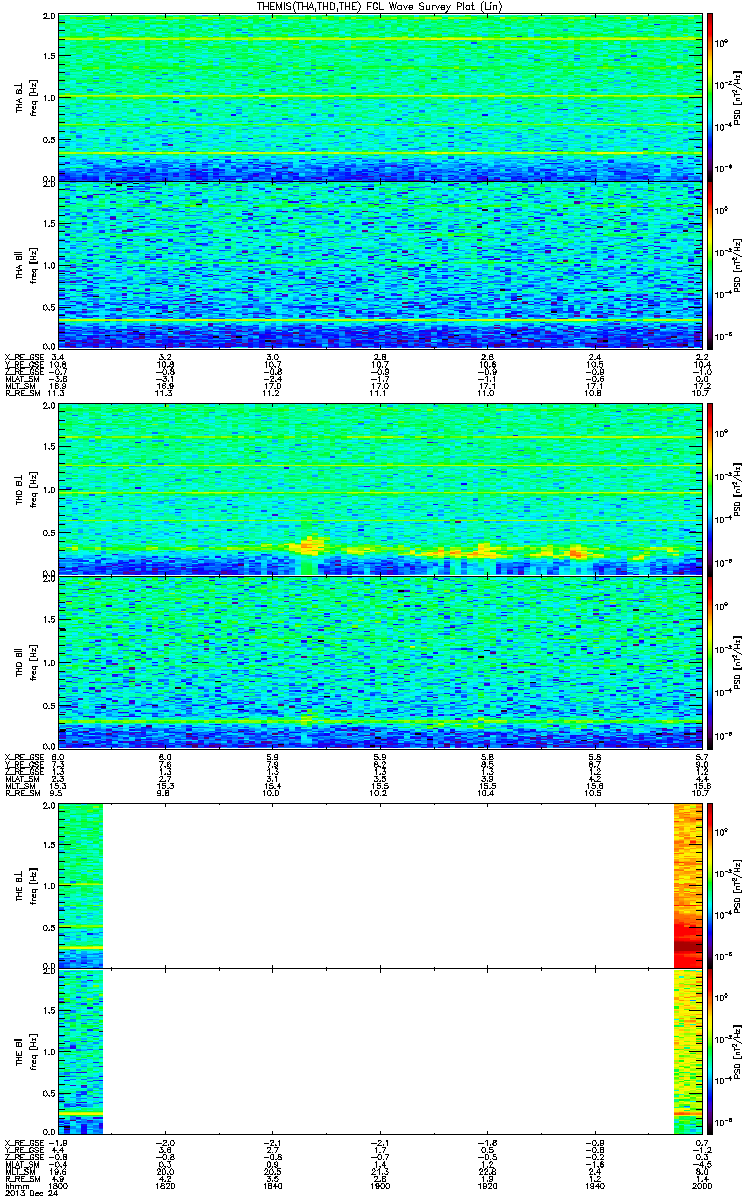Screen dimensions: 750x1200
Task: Click the THA B-perpendicular PSD color bar
Action: [711, 97]
